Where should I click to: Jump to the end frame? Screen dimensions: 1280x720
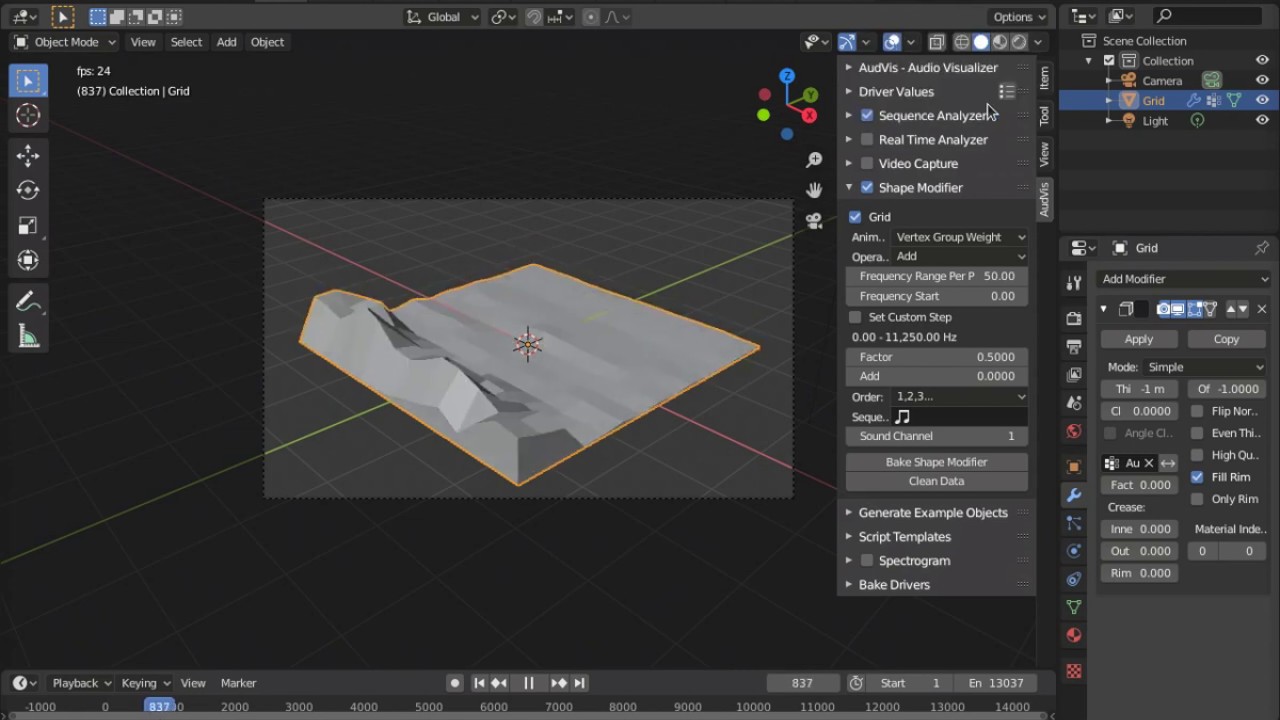tap(579, 683)
